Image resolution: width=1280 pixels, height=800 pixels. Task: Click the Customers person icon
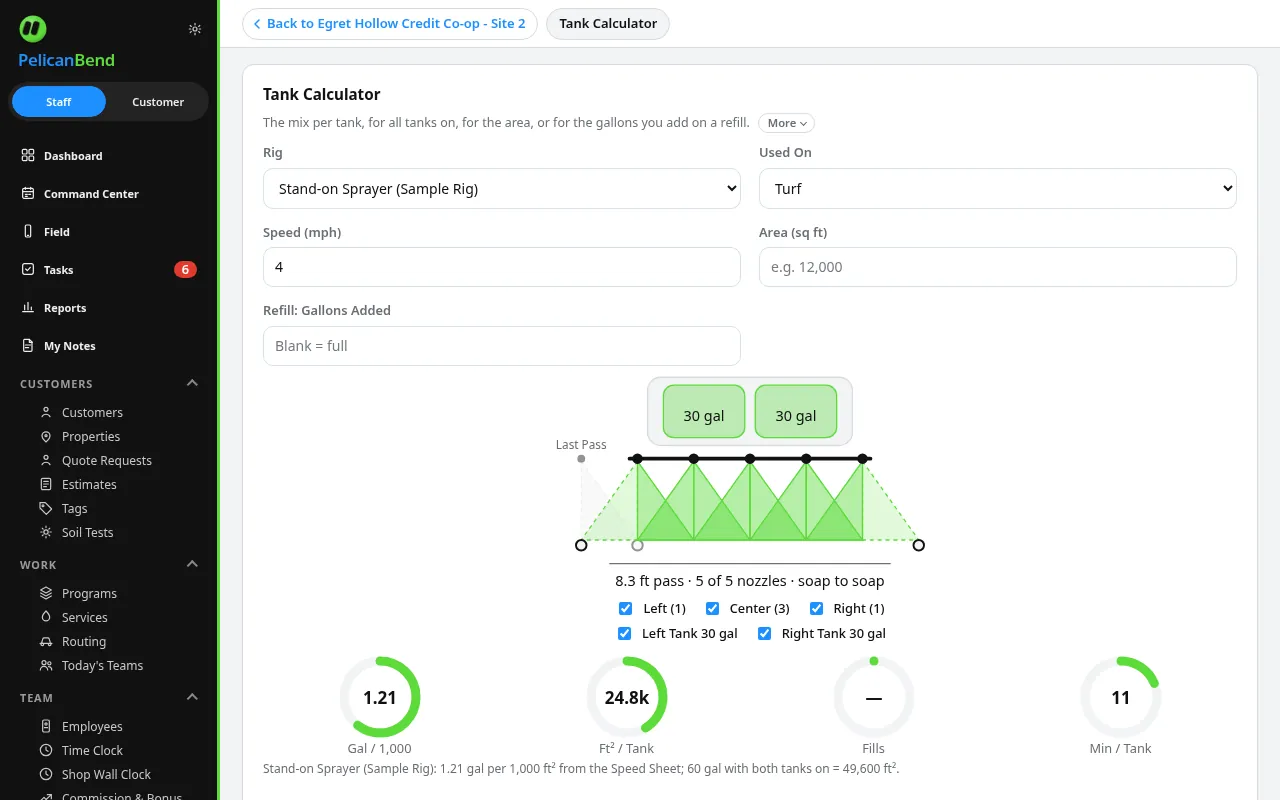point(46,412)
